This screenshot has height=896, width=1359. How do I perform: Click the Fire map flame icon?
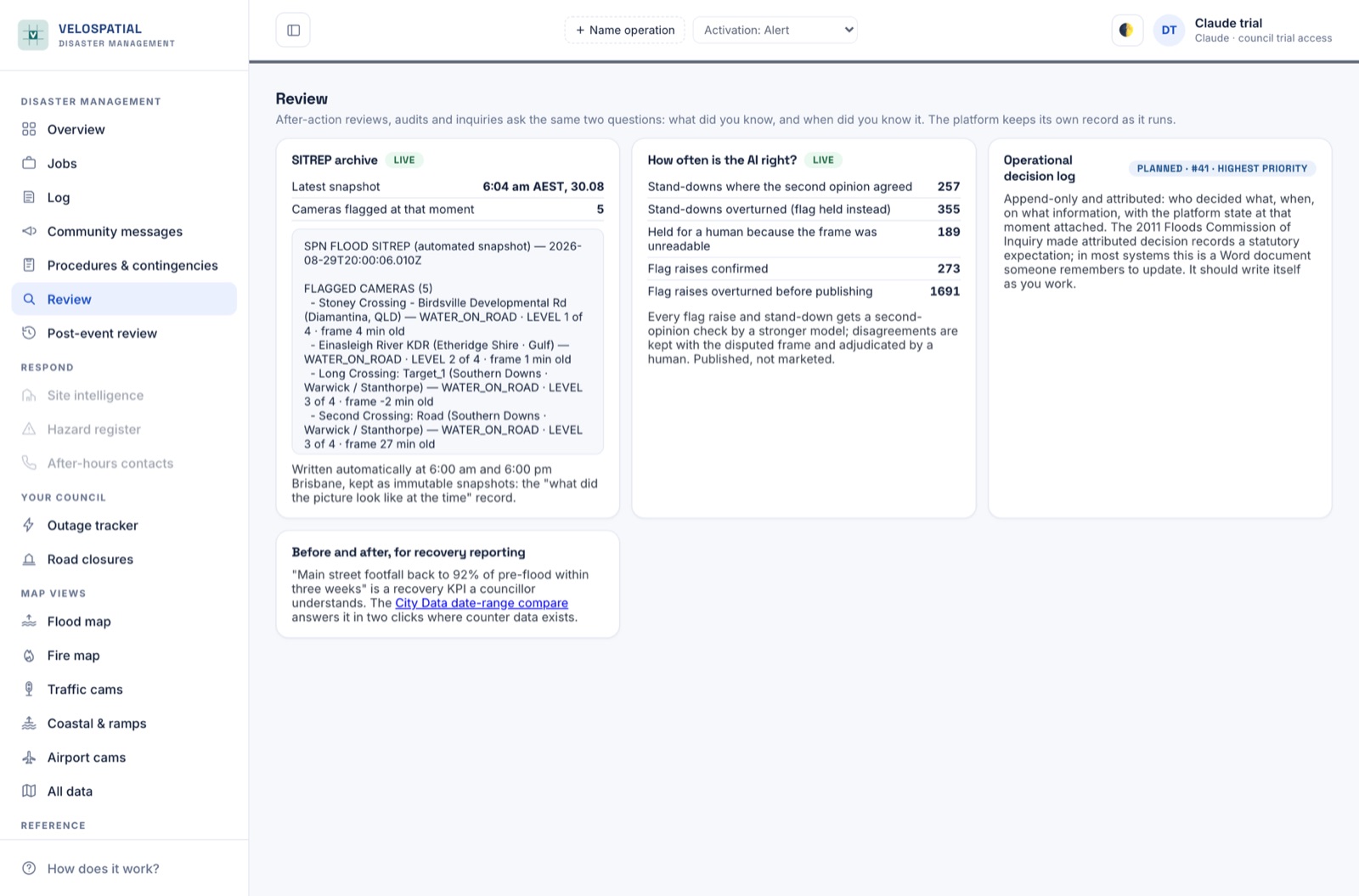(29, 655)
